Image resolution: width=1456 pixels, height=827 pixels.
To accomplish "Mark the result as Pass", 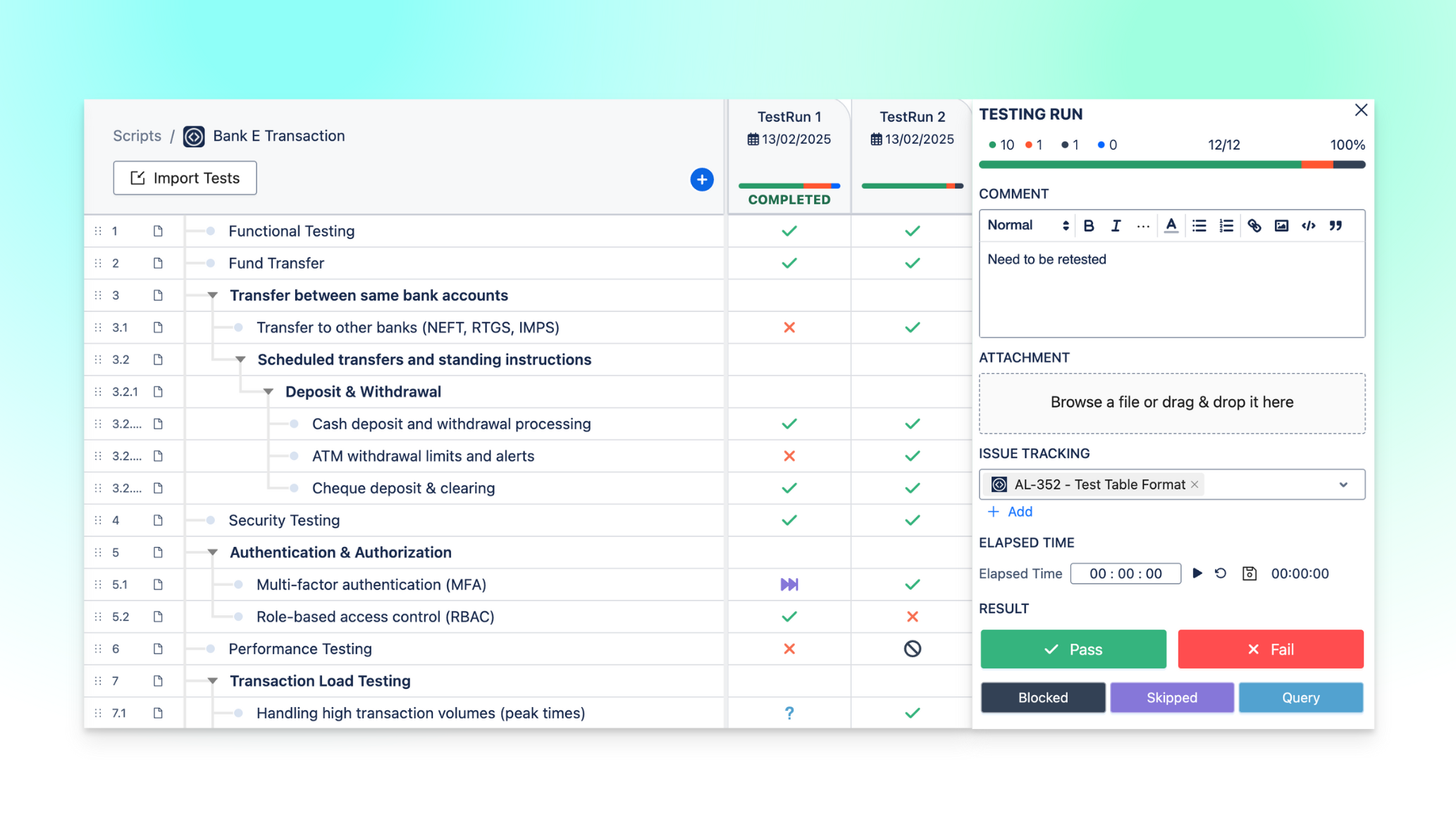I will tap(1073, 649).
